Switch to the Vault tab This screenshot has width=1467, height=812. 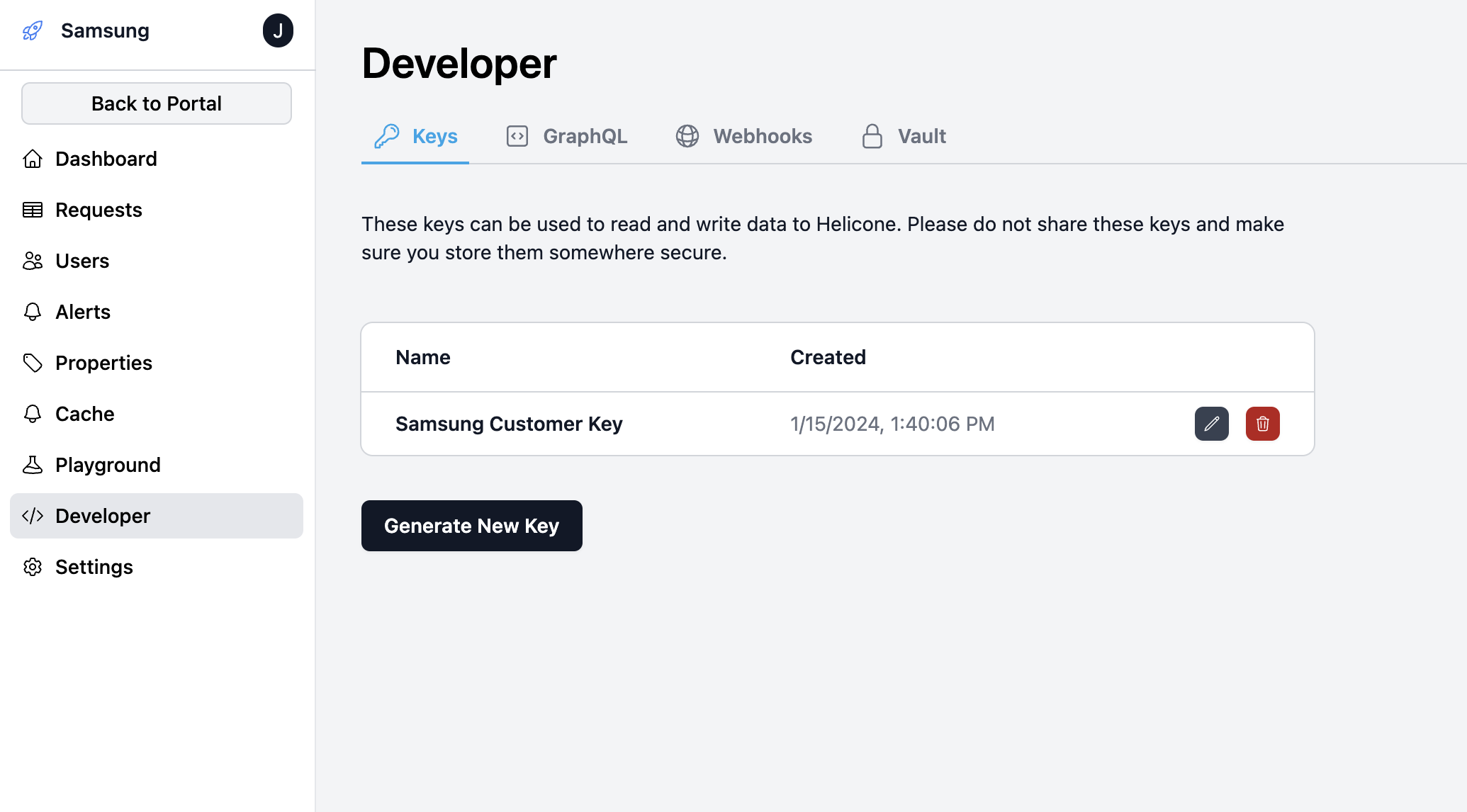[x=904, y=136]
